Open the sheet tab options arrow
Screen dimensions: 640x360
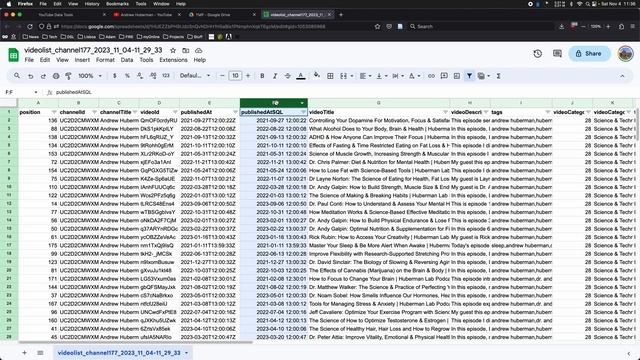pyautogui.click(x=187, y=353)
